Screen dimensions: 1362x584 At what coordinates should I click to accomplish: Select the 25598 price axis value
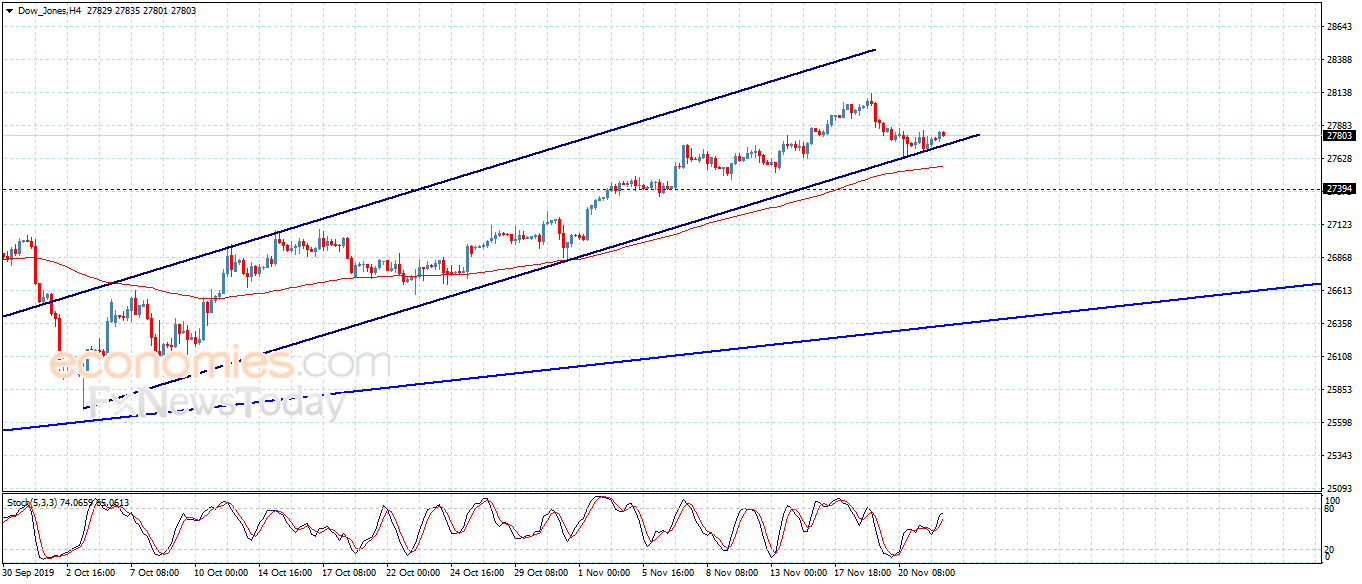pos(1340,423)
